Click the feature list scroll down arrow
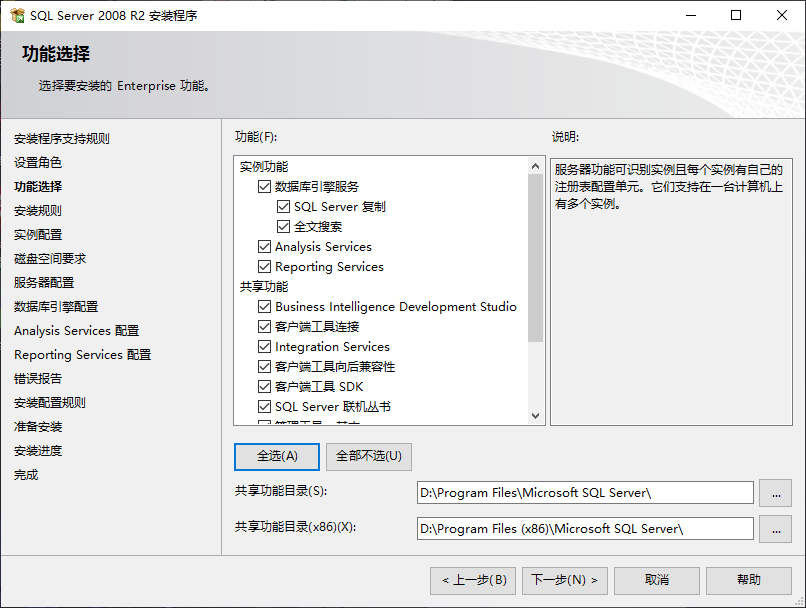806x608 pixels. pos(535,416)
